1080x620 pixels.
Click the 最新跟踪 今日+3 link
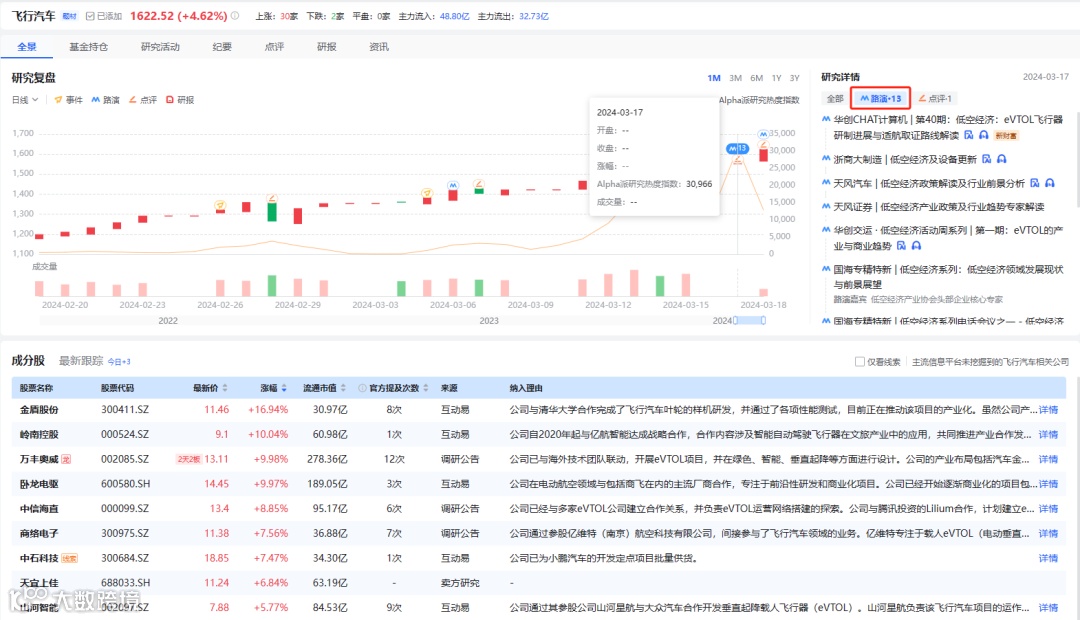(x=94, y=361)
